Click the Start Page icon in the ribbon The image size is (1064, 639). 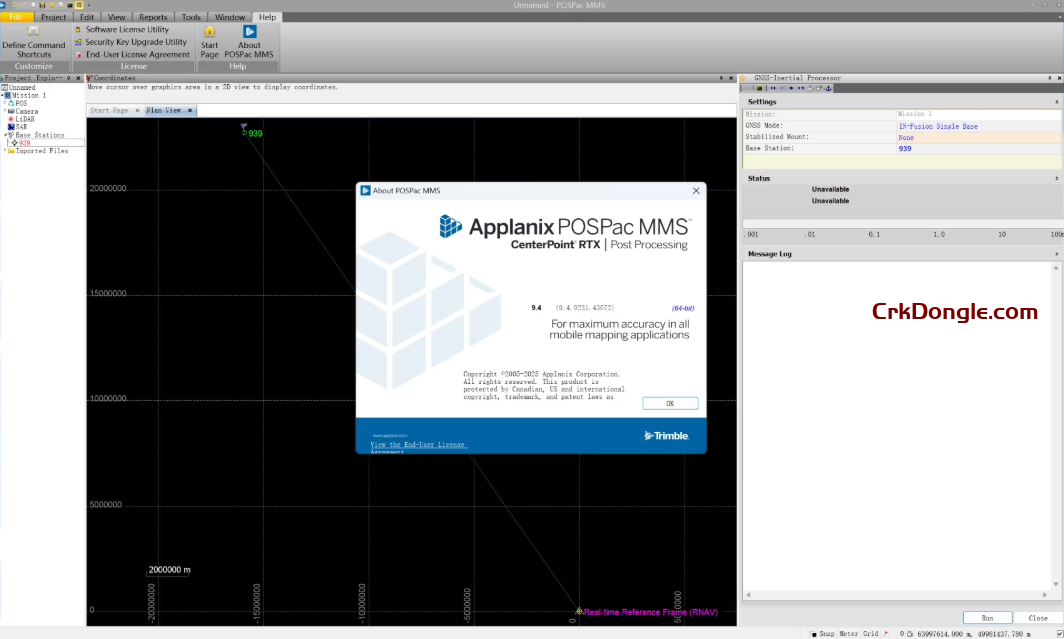coord(210,33)
